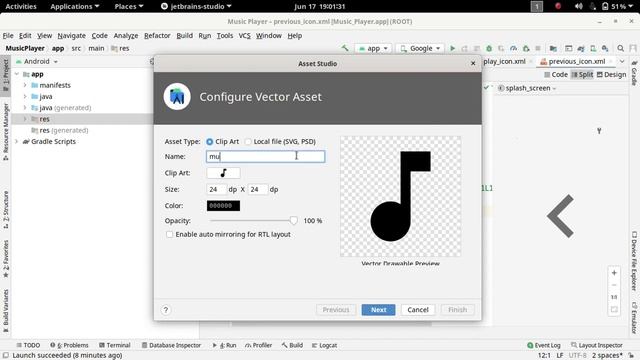Click the width size field 24
Image resolution: width=640 pixels, height=360 pixels.
pyautogui.click(x=216, y=189)
